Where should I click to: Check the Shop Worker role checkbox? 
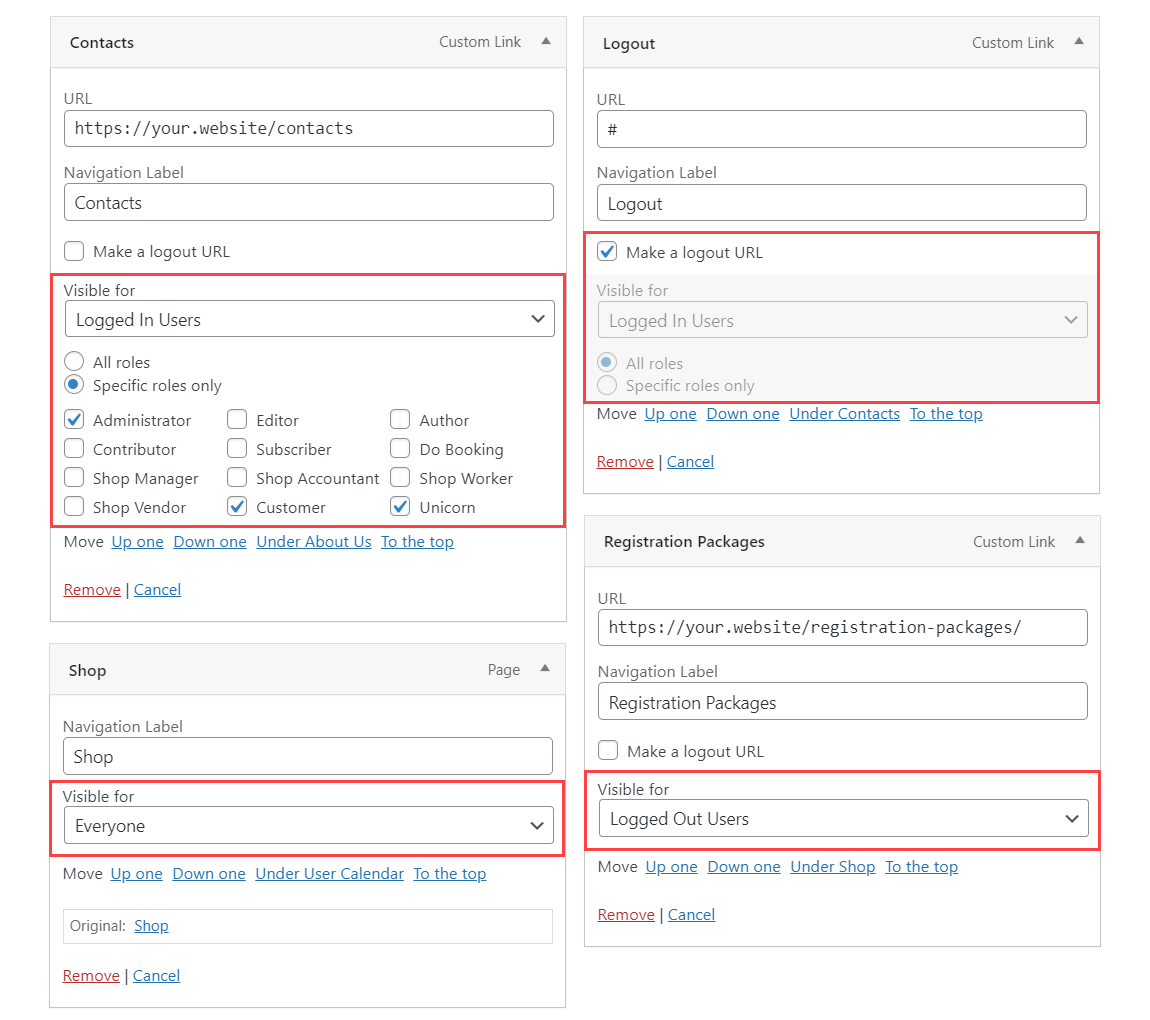(400, 477)
